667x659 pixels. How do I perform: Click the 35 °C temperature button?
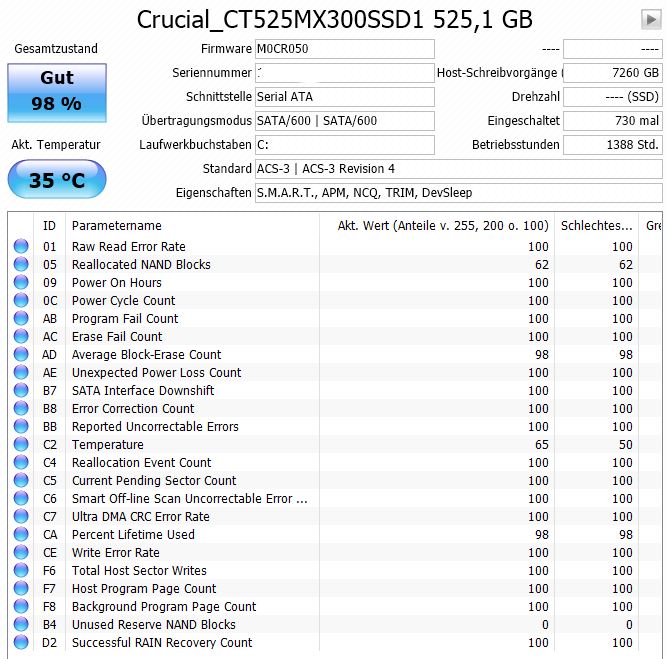[x=57, y=179]
